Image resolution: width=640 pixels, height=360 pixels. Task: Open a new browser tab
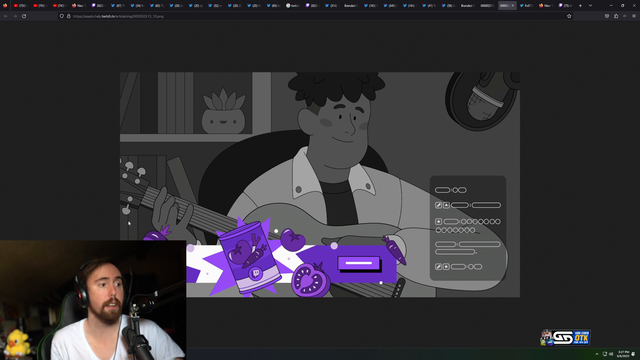point(580,6)
